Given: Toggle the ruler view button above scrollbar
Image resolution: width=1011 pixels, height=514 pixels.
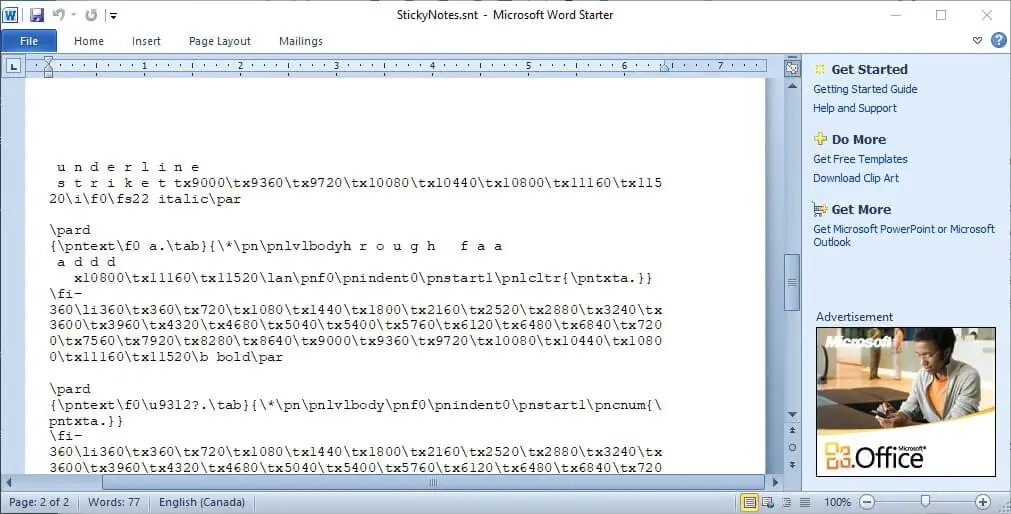Looking at the screenshot, I should 792,68.
